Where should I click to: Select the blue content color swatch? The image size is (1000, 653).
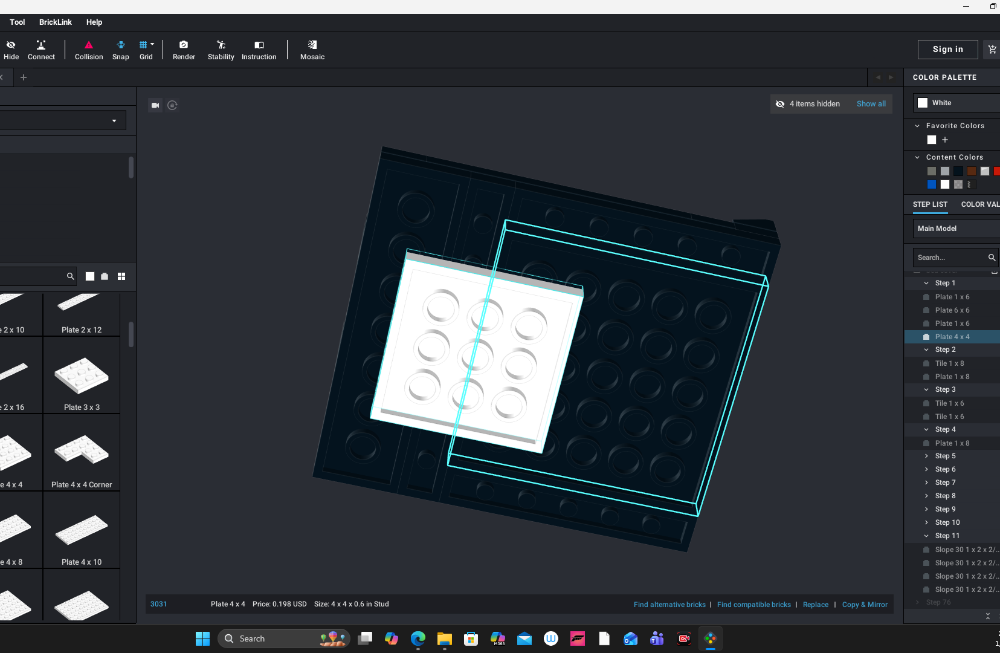point(932,184)
